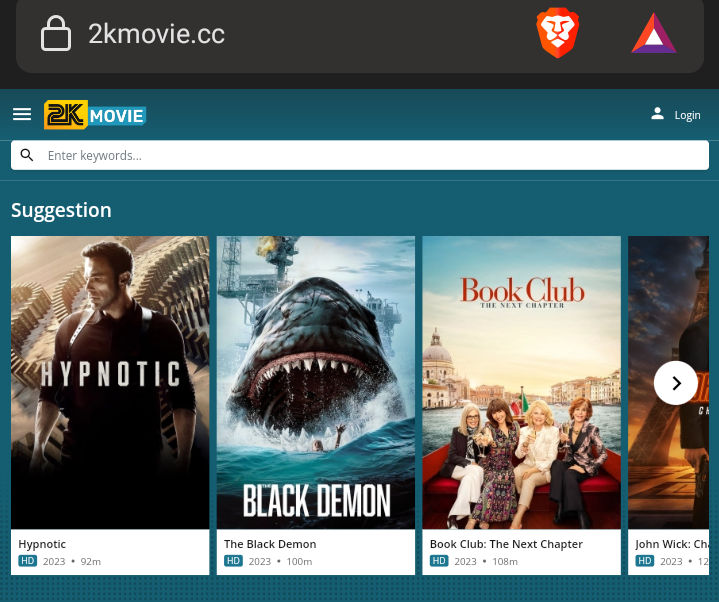This screenshot has height=602, width=719.
Task: Click the search magnifier icon
Action: pos(27,155)
